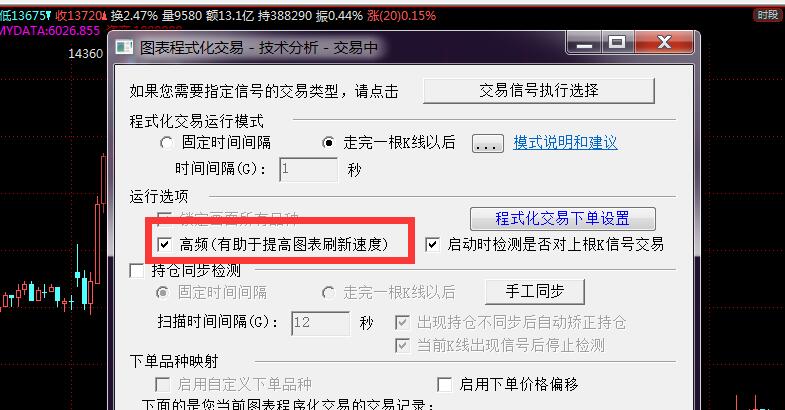Toggle 启动时检测是否对上根K信号交易 checkbox
This screenshot has height=410, width=785.
pos(432,245)
